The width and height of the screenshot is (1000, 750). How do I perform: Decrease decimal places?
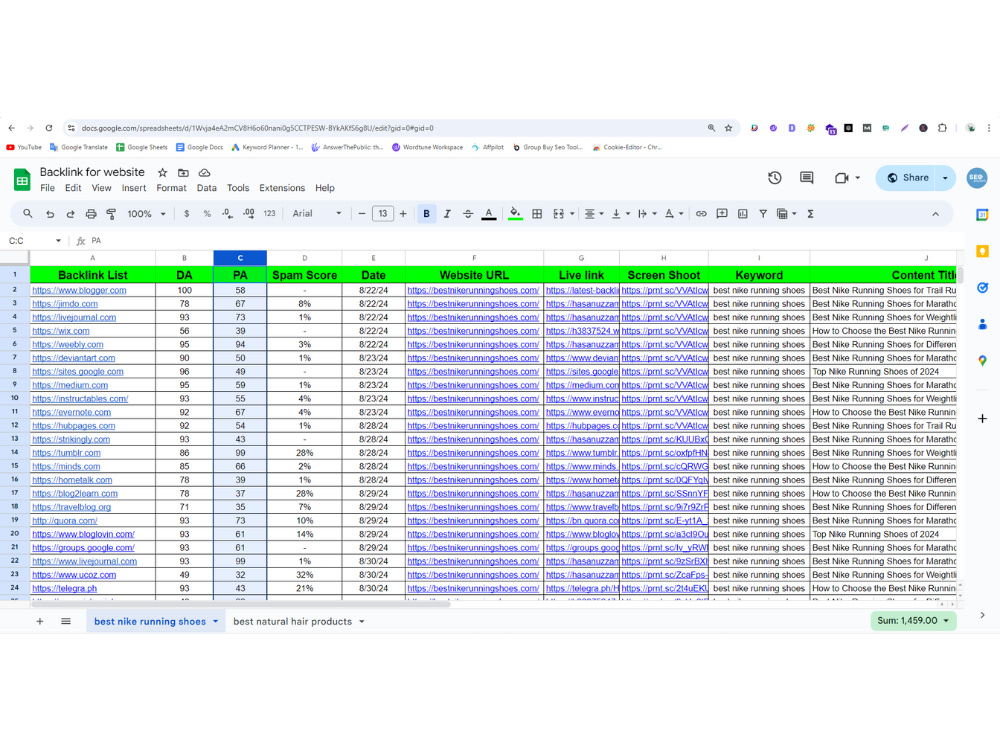coord(227,214)
